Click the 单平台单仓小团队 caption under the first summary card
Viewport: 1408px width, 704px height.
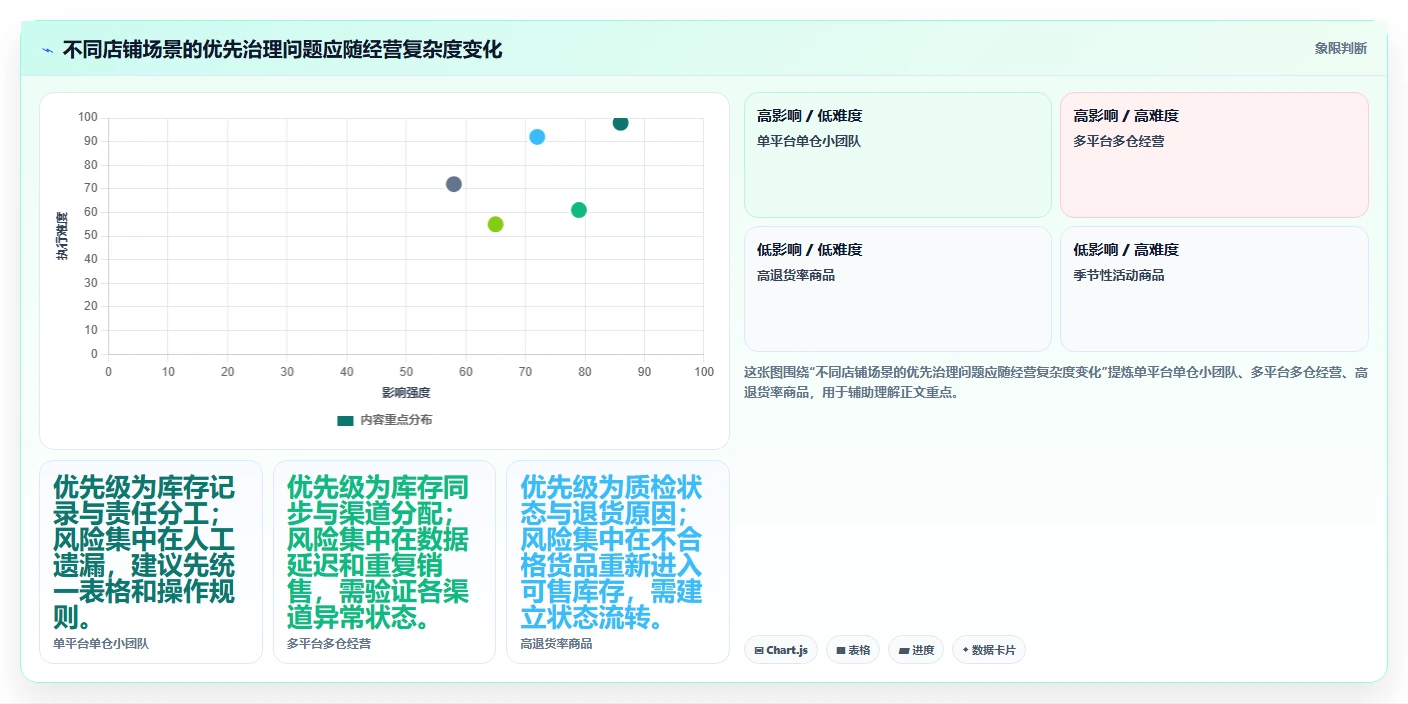pyautogui.click(x=101, y=643)
